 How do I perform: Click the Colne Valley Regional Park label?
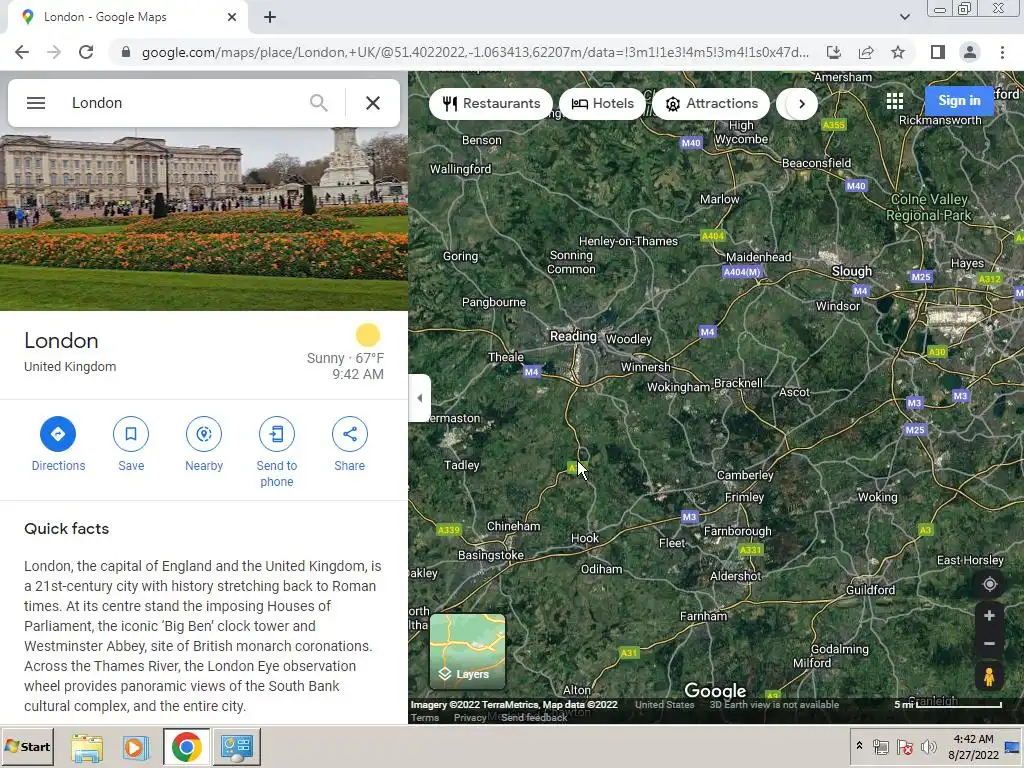[929, 207]
